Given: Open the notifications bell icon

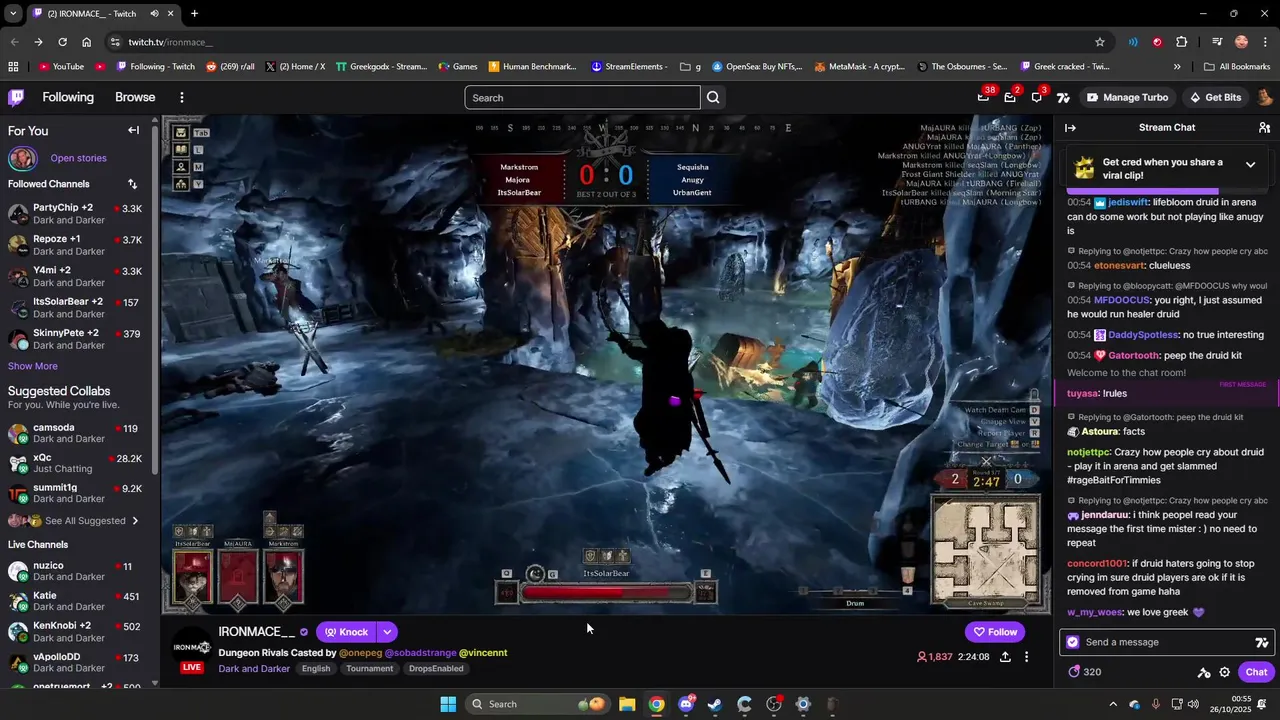Looking at the screenshot, I should [x=1037, y=97].
